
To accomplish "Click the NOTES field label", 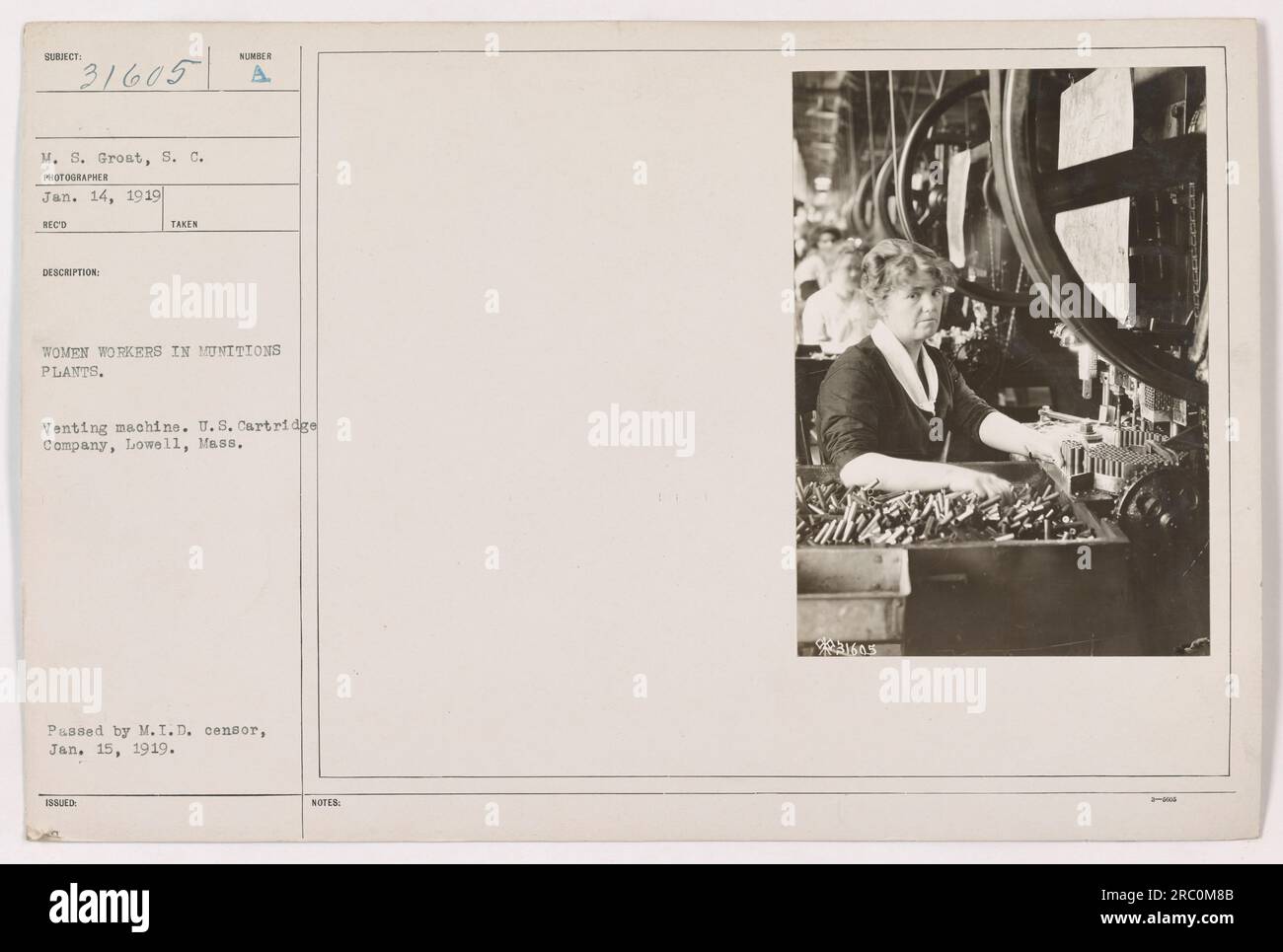I will 325,803.
